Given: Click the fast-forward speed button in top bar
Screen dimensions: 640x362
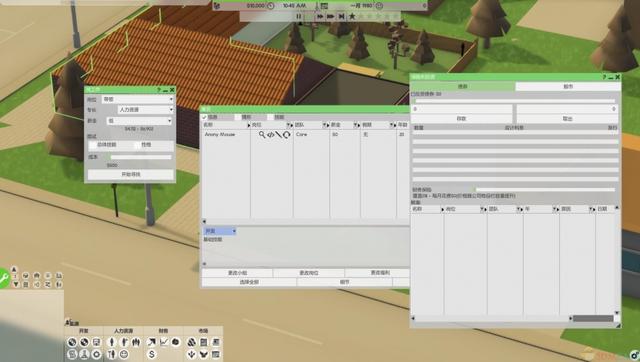Looking at the screenshot, I should coord(320,16).
